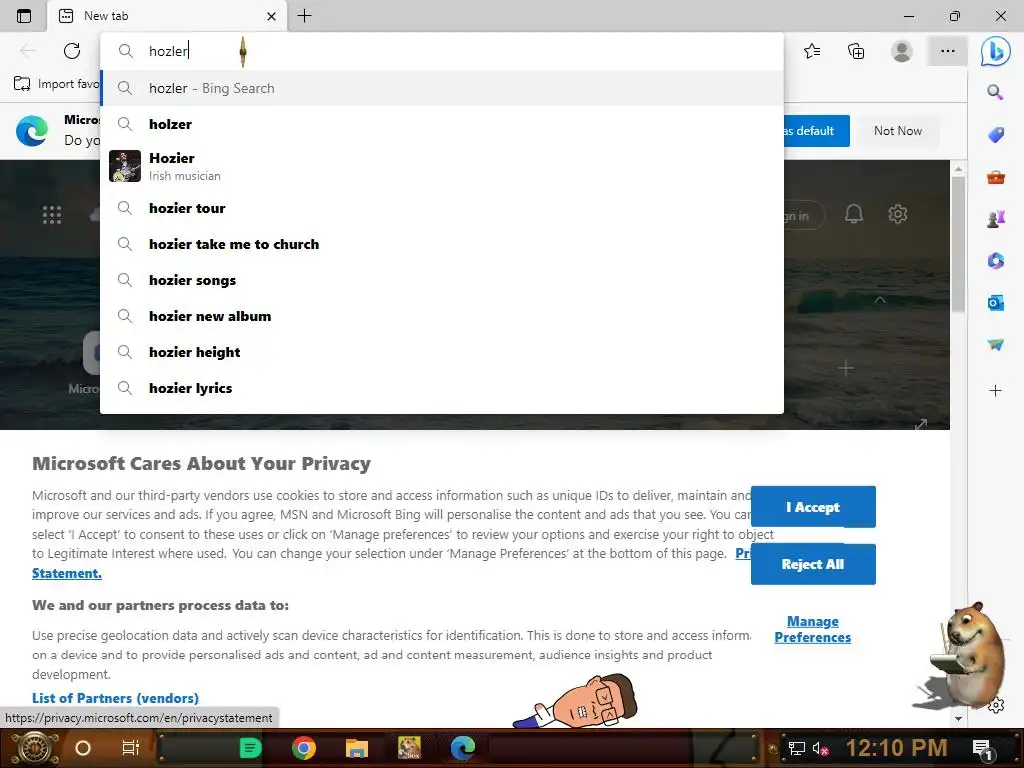Open the sidebar Games chess icon
1024x768 pixels.
995,219
